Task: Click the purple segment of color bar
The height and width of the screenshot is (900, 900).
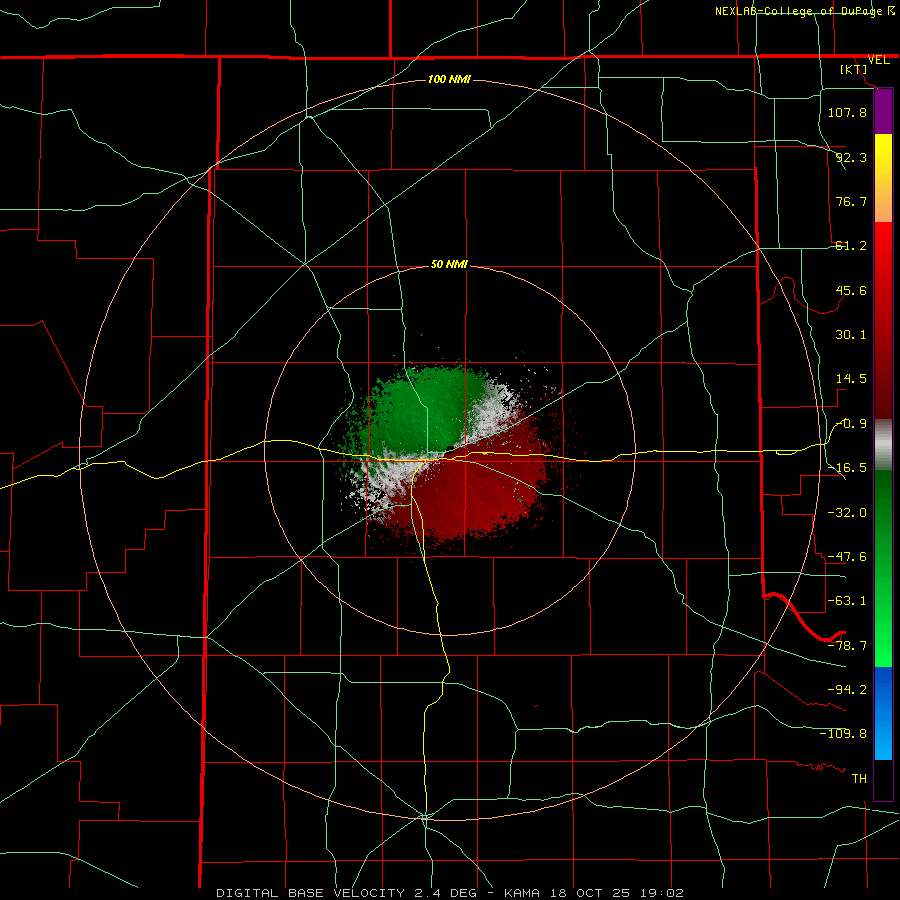Action: click(883, 112)
